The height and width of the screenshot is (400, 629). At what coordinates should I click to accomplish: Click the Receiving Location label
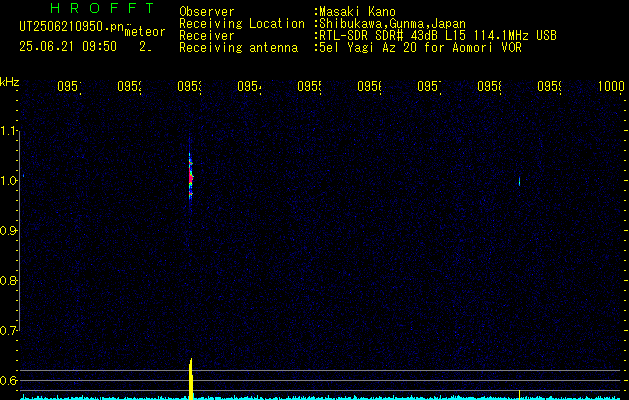(x=242, y=24)
